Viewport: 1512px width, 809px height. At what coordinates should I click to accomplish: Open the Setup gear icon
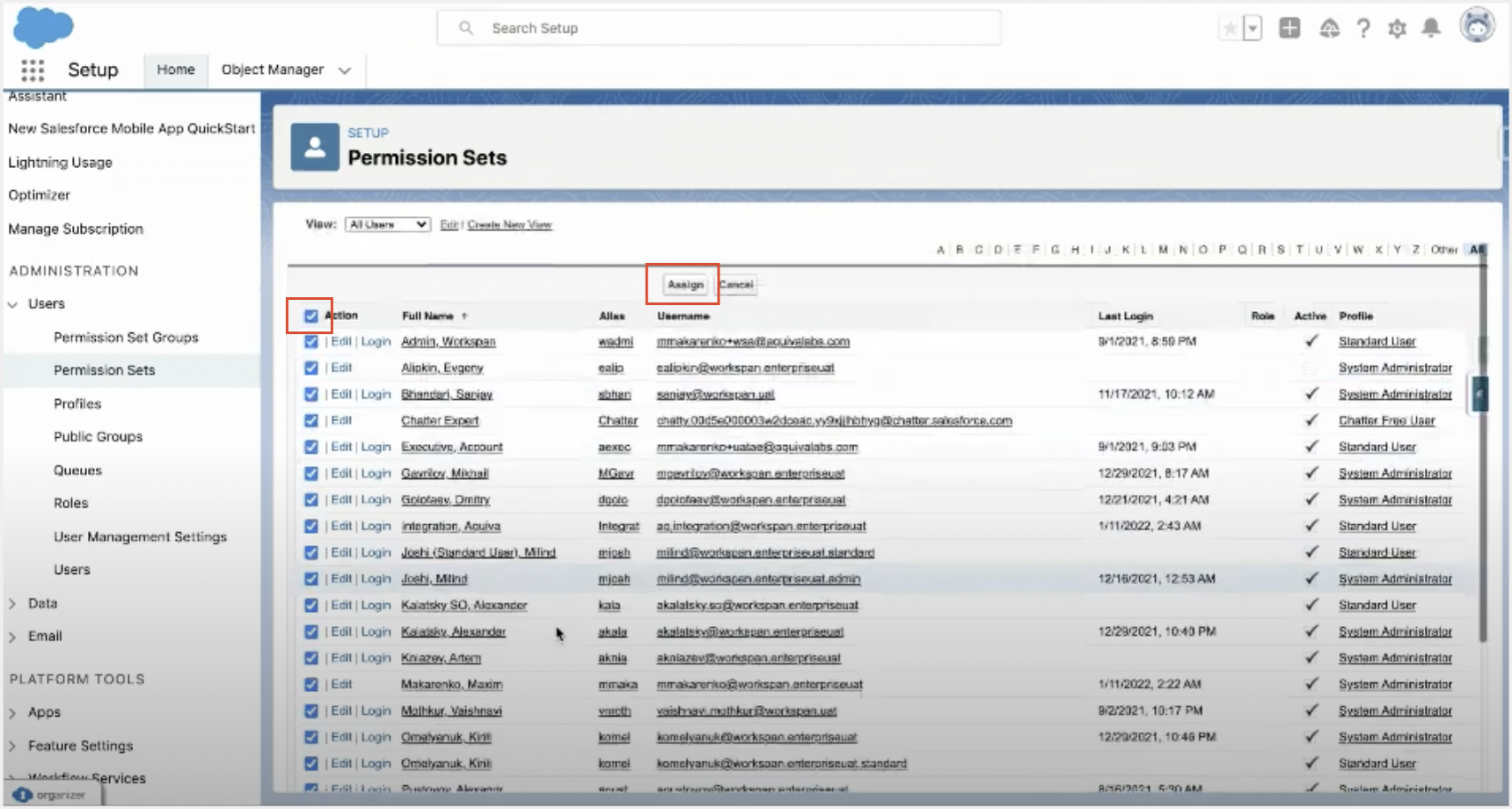click(x=1397, y=29)
